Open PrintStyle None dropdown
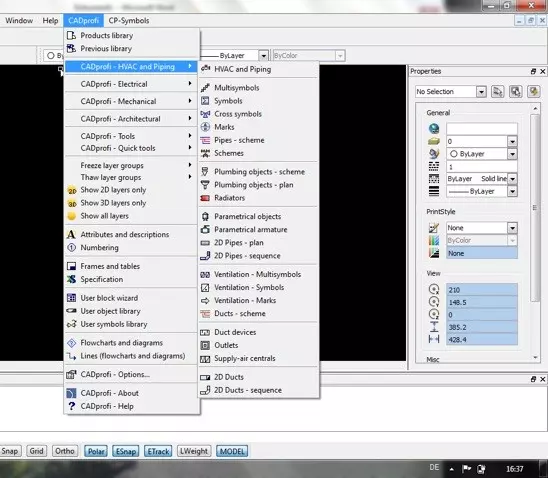This screenshot has width=548, height=478. pos(512,228)
